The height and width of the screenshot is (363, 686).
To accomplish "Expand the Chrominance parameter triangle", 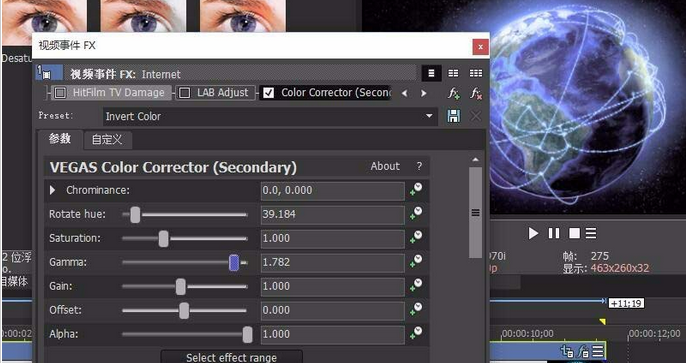I will click(53, 190).
